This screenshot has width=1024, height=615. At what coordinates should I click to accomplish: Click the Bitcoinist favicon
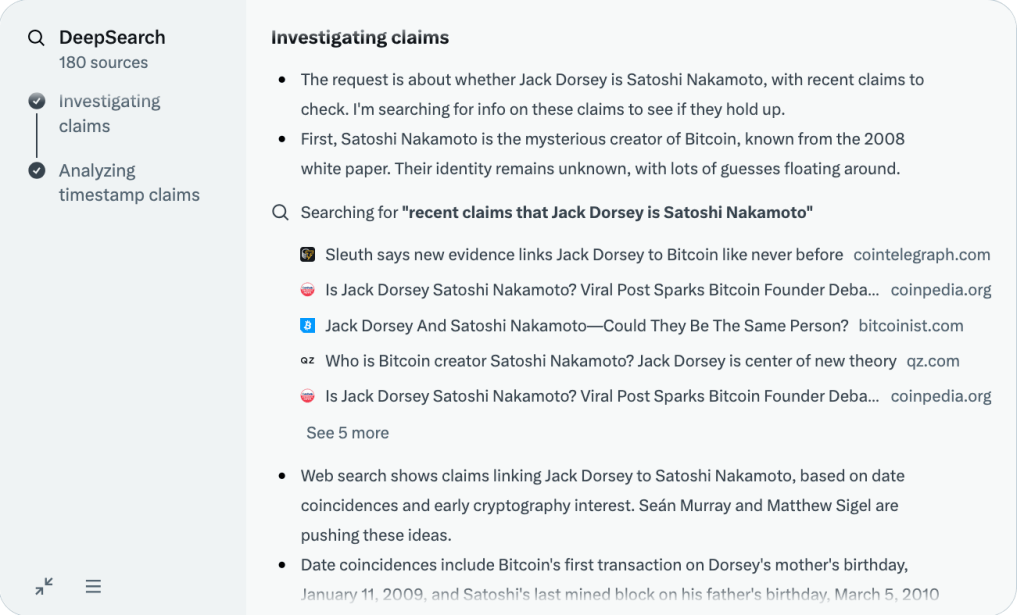pos(308,326)
